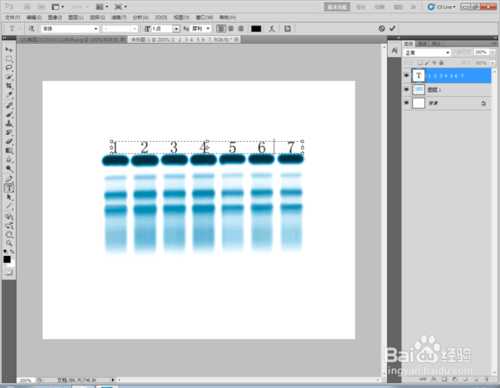Open the Layer menu
The height and width of the screenshot is (388, 500).
(x=76, y=17)
